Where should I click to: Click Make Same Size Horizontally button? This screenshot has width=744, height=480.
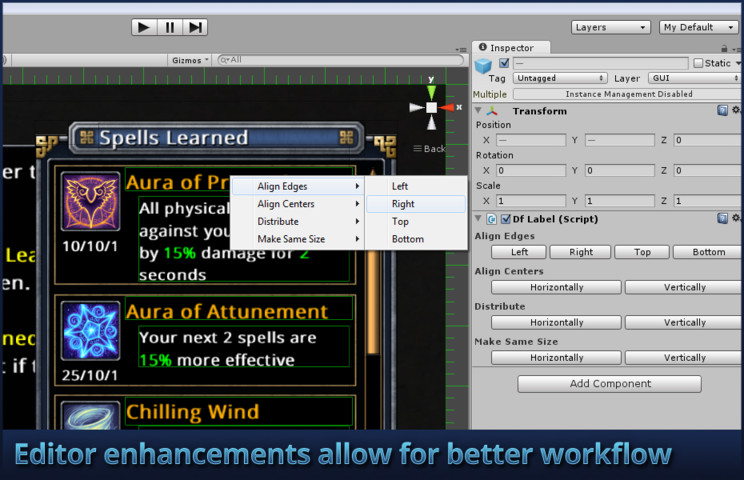(556, 358)
